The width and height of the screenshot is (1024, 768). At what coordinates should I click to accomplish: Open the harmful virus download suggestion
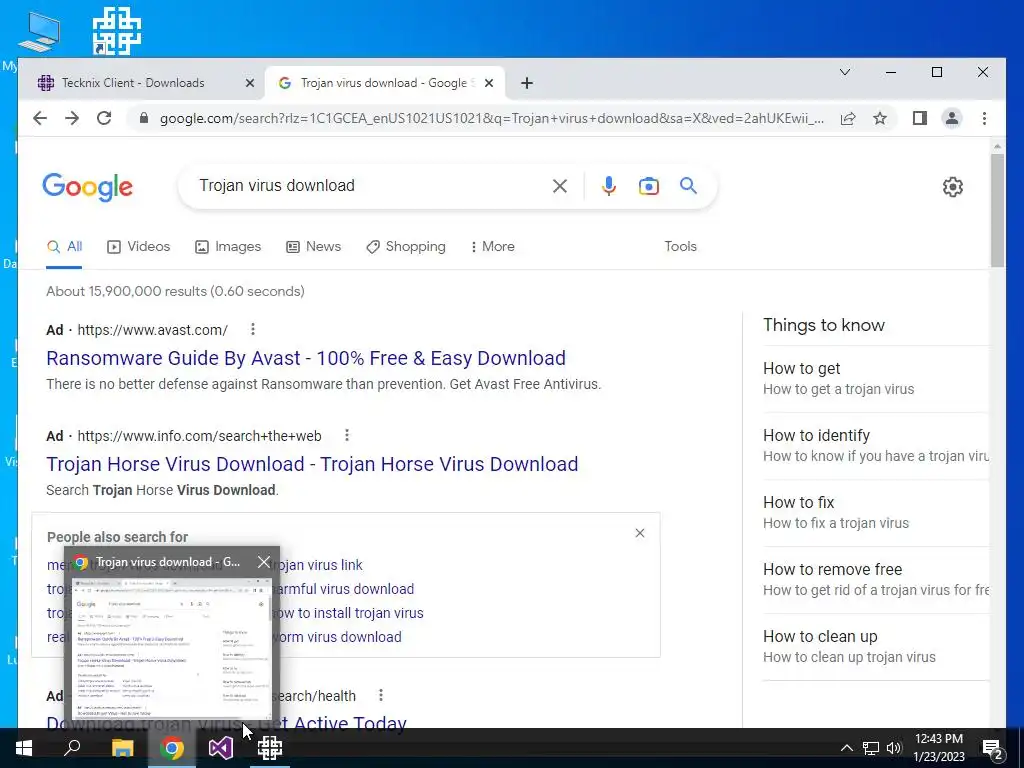[344, 589]
